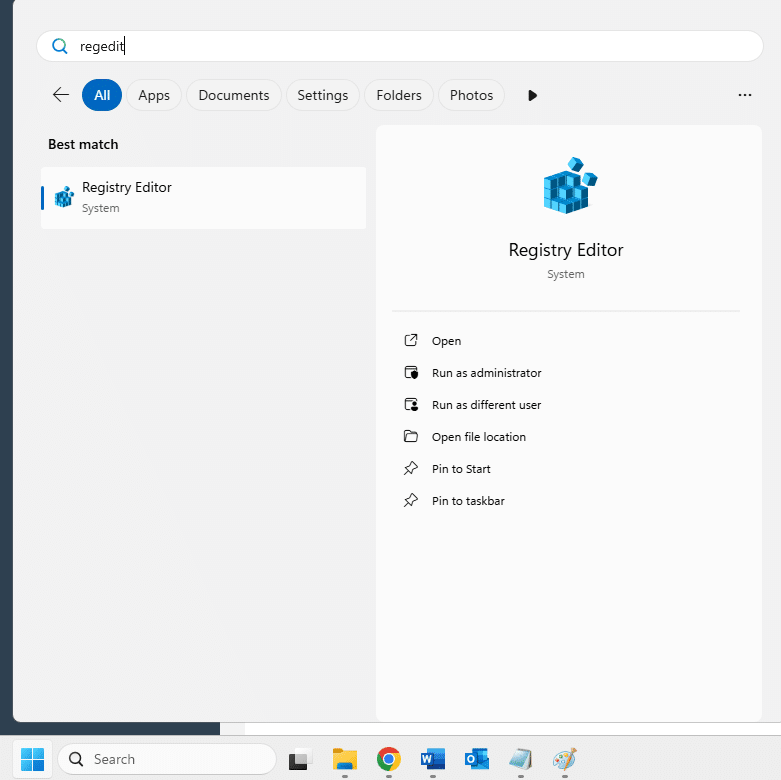Viewport: 781px width, 780px height.
Task: Switch to the Apps filter
Action: tap(154, 95)
